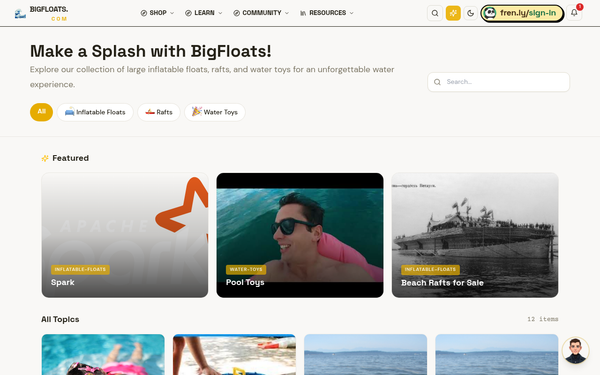Expand the Resources dropdown menu
This screenshot has width=600, height=375.
coord(327,13)
